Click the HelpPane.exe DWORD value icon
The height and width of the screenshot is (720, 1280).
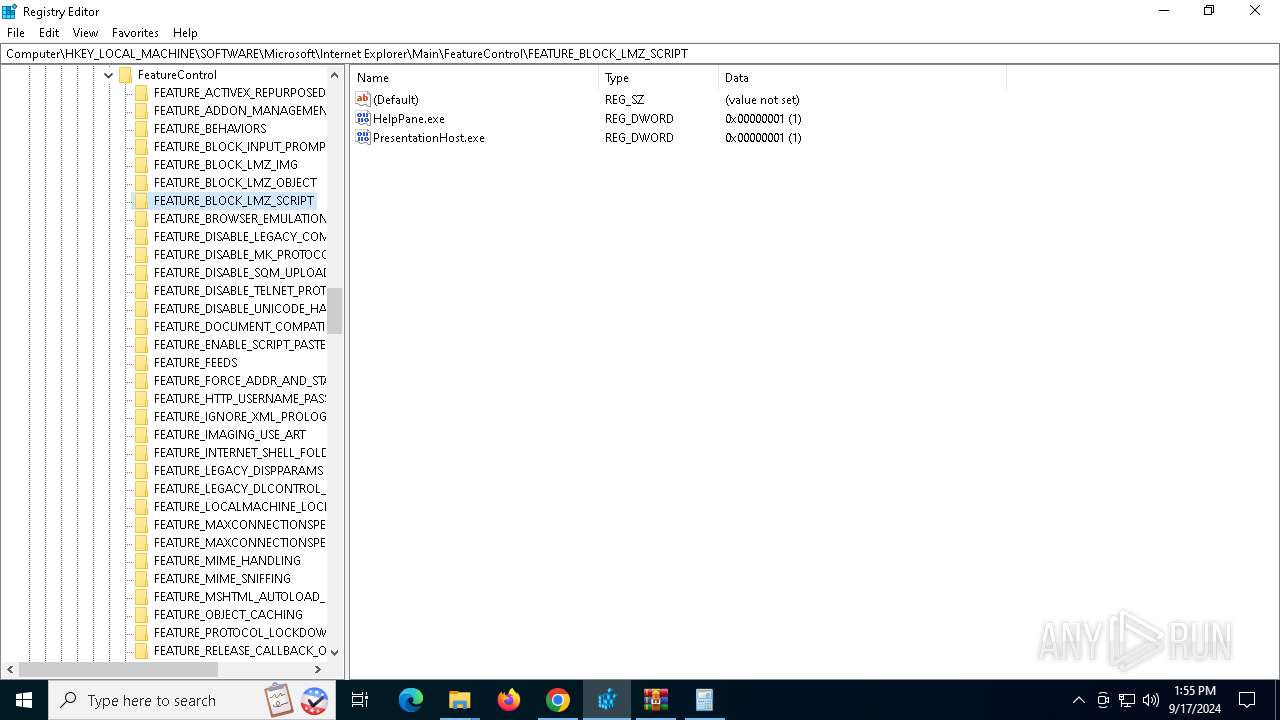click(x=363, y=118)
